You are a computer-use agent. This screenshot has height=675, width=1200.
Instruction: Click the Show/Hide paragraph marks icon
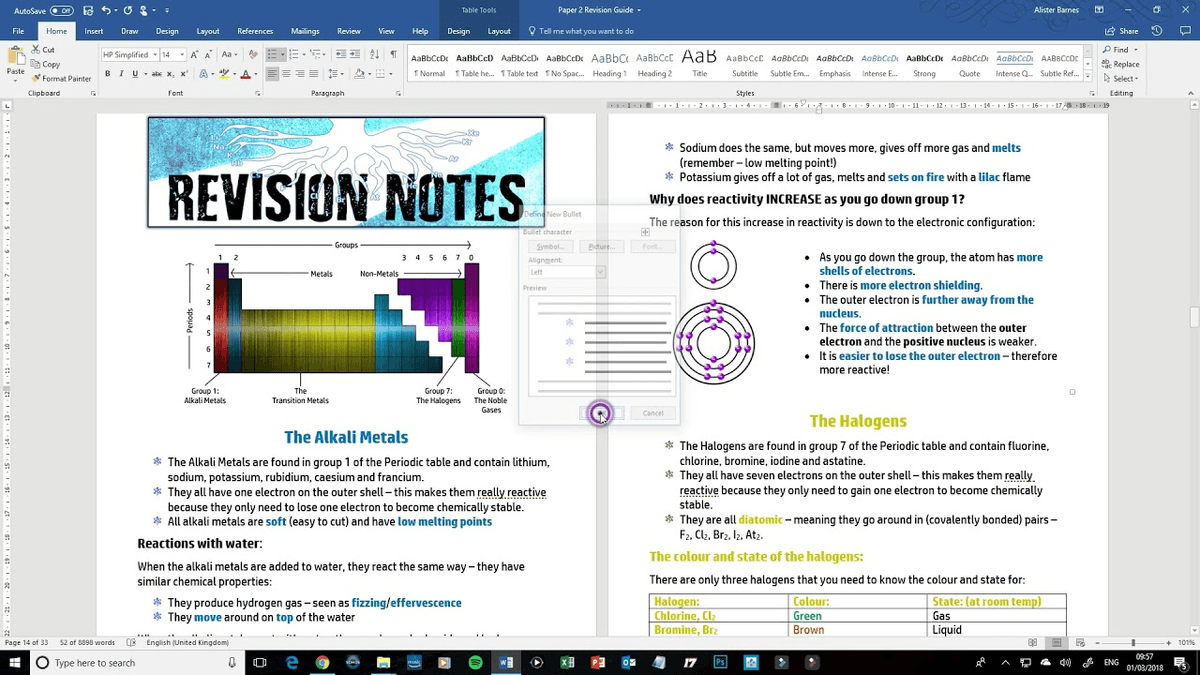point(393,55)
